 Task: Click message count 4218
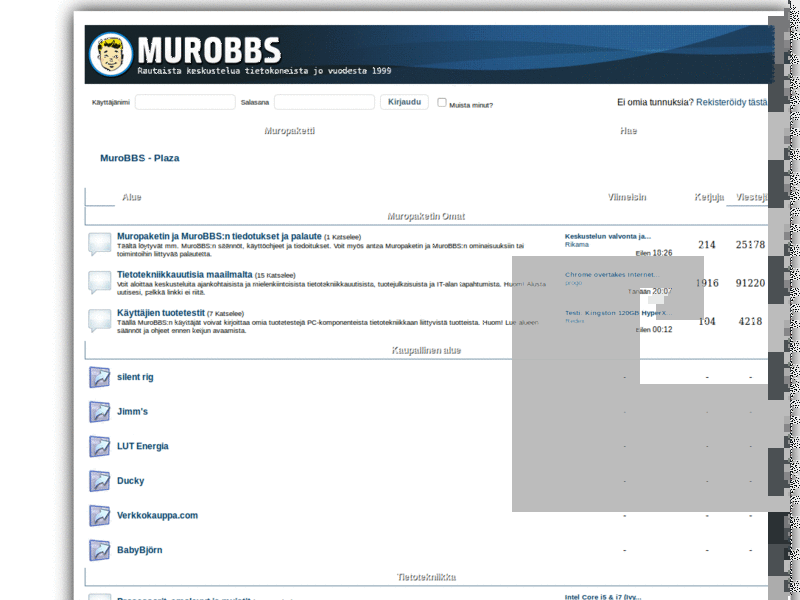[x=750, y=321]
